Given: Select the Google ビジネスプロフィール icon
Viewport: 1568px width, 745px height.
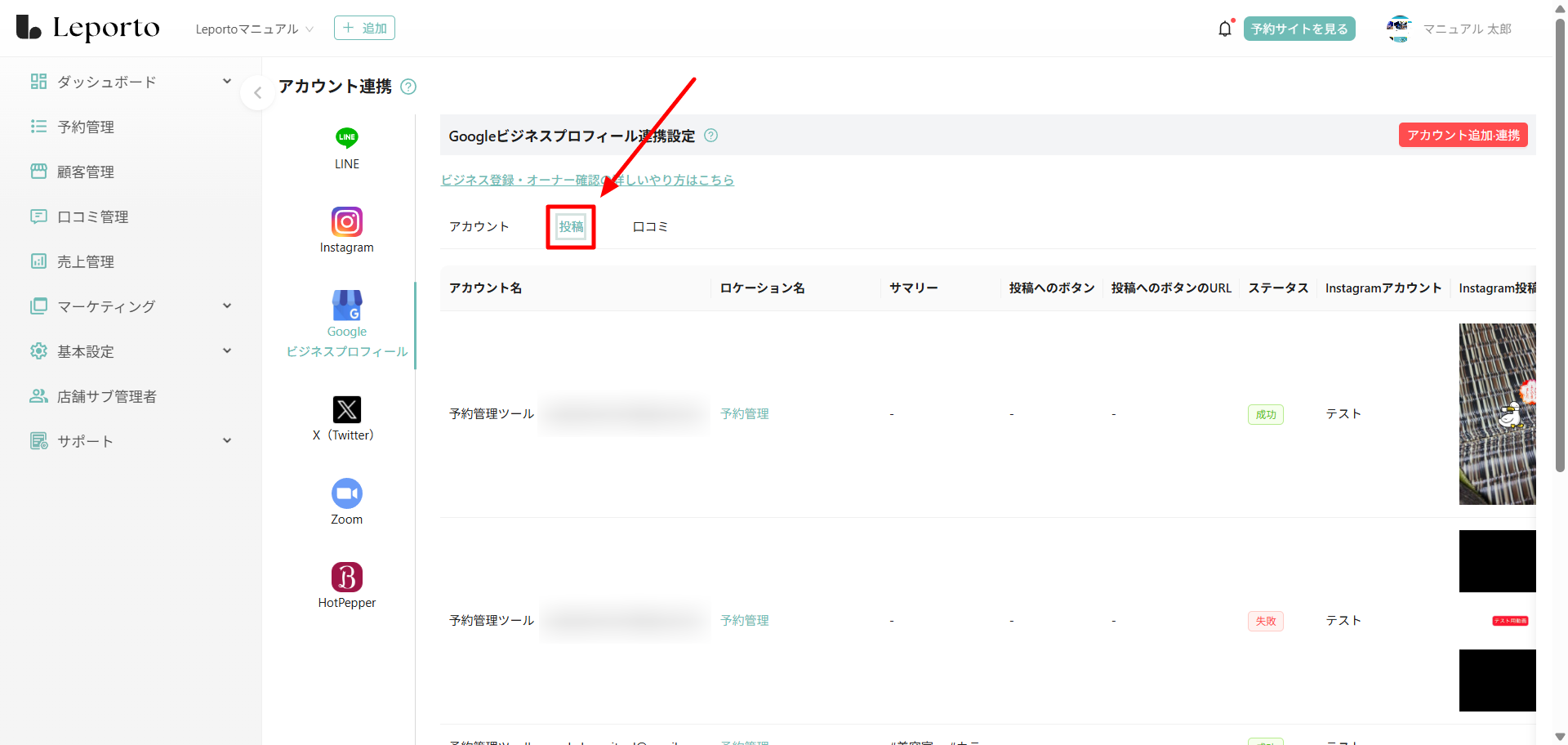Looking at the screenshot, I should [x=346, y=306].
